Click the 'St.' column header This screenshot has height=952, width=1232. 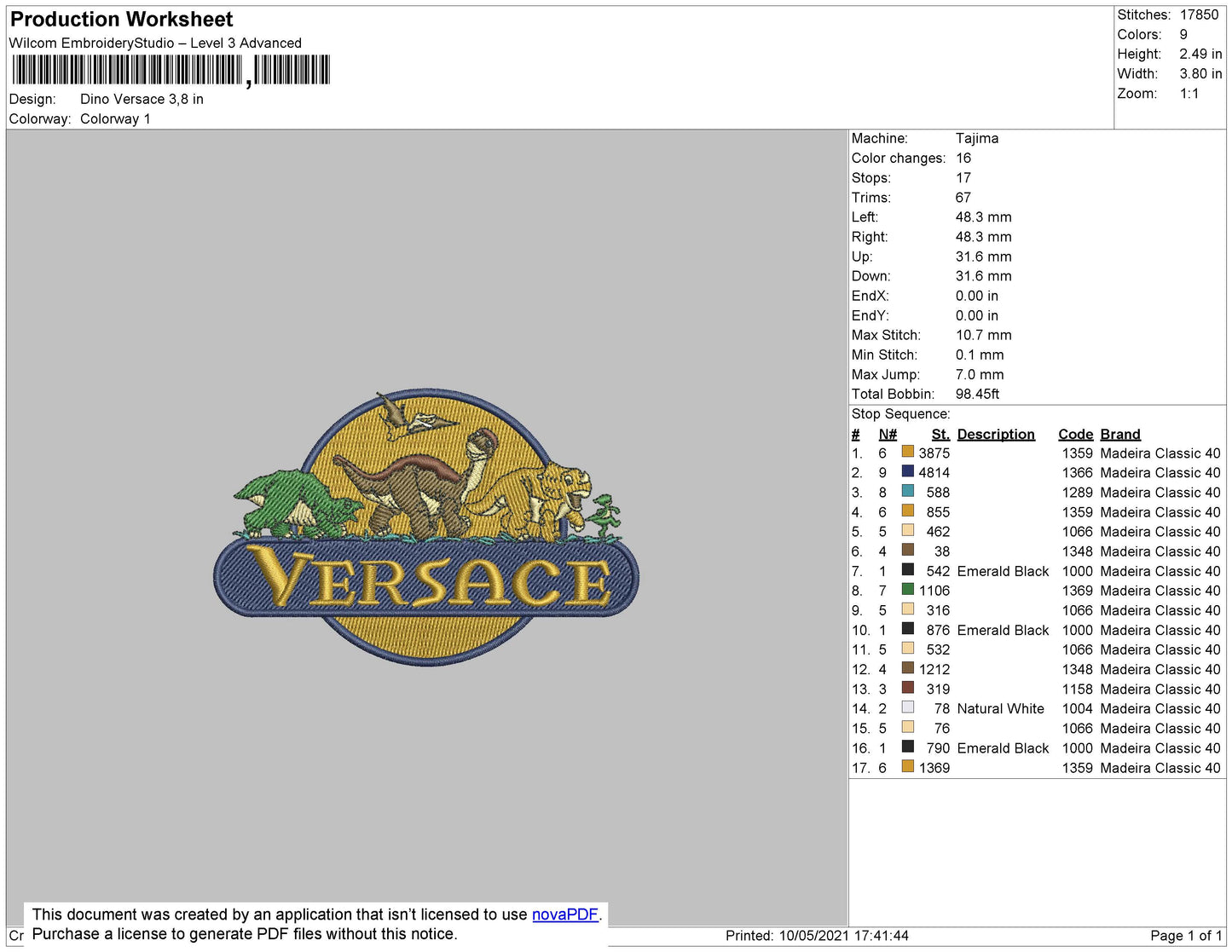tap(940, 434)
